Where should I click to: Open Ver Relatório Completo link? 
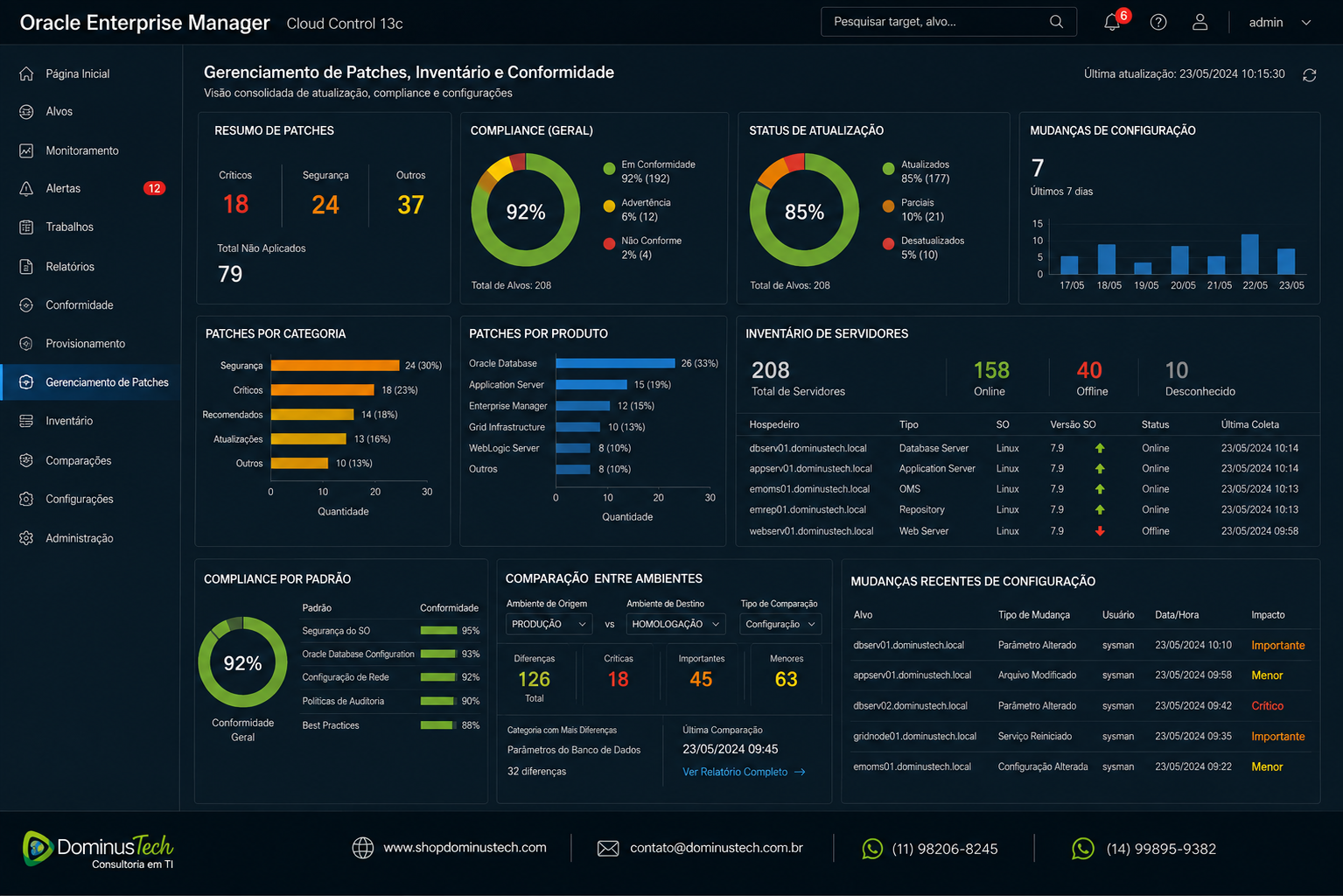tap(744, 772)
